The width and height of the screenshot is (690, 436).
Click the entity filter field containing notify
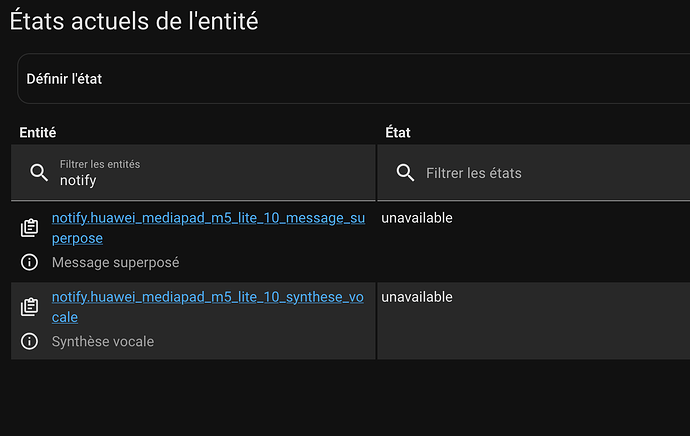pyautogui.click(x=200, y=181)
